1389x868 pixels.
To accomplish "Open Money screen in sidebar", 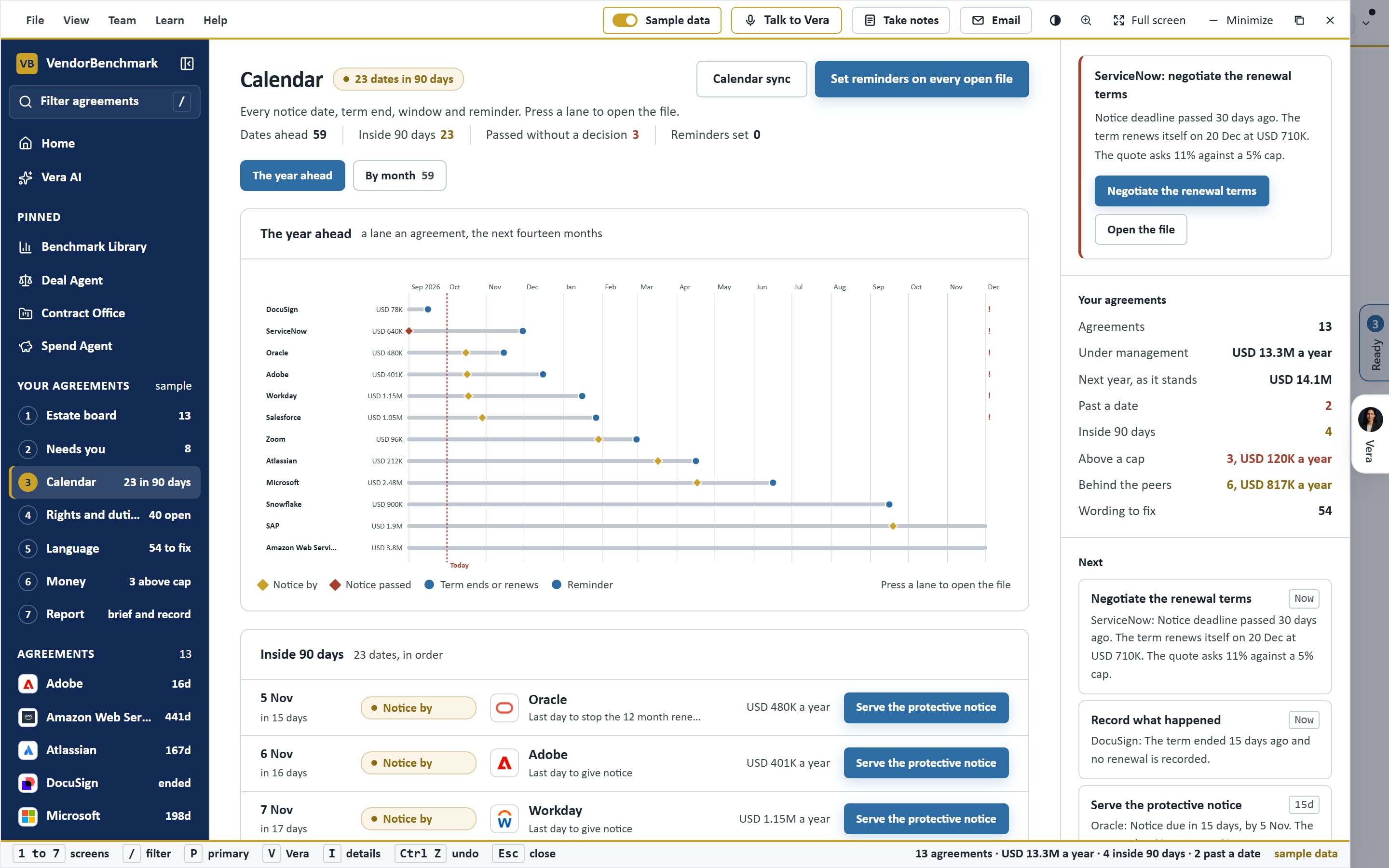I will point(105,582).
